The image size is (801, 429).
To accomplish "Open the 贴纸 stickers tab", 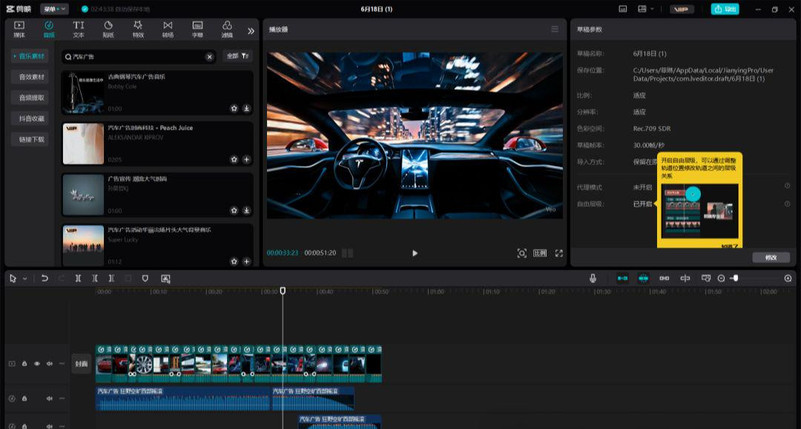I will [108, 30].
